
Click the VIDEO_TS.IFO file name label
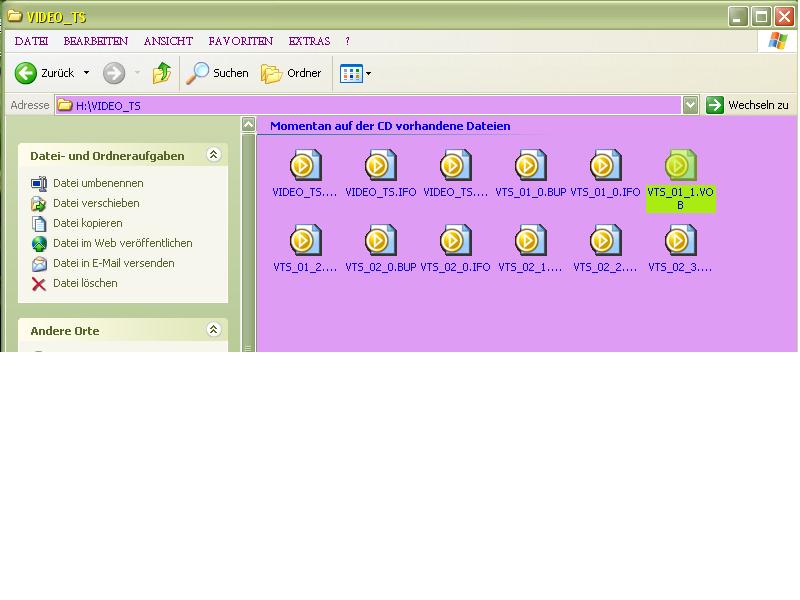381,192
